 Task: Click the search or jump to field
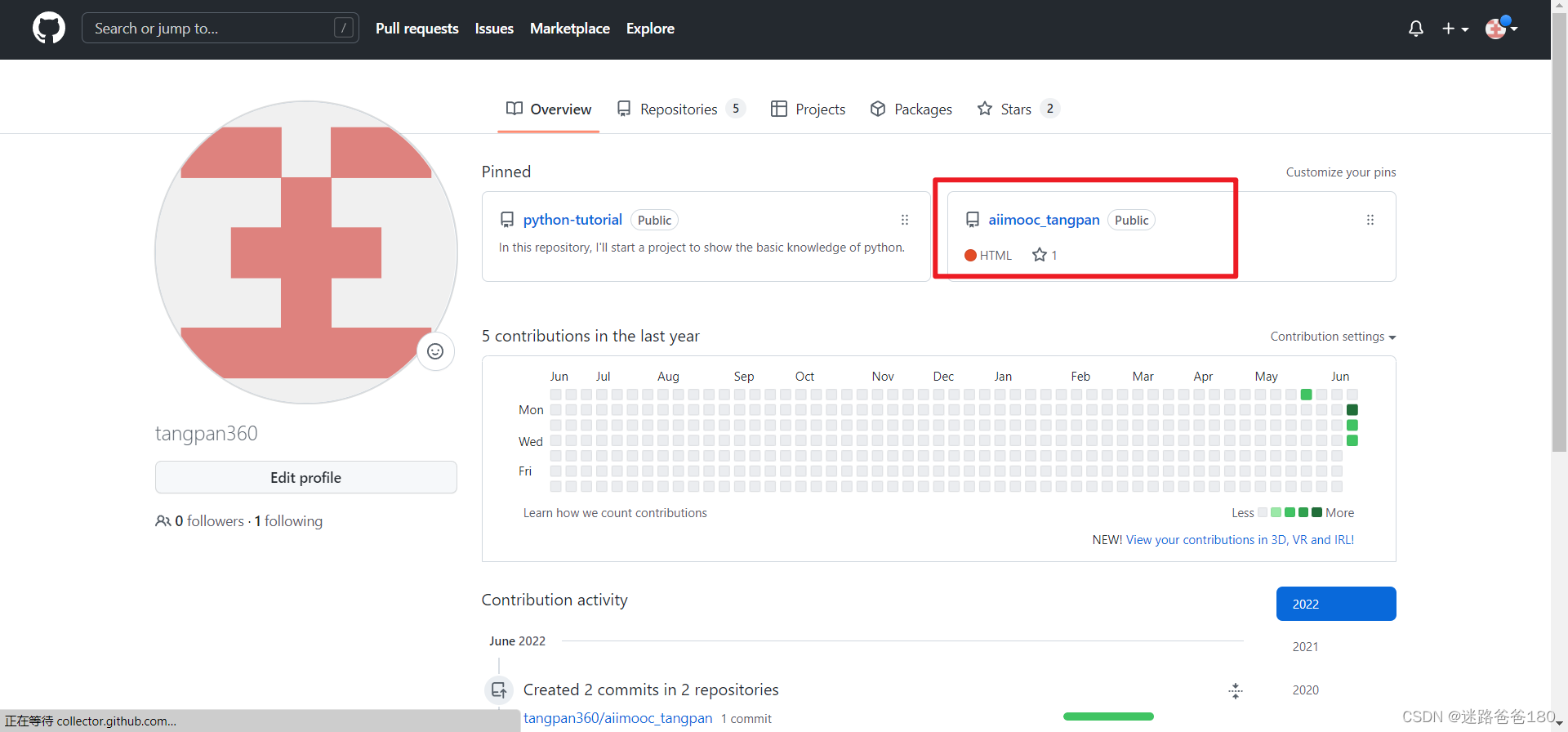click(220, 29)
